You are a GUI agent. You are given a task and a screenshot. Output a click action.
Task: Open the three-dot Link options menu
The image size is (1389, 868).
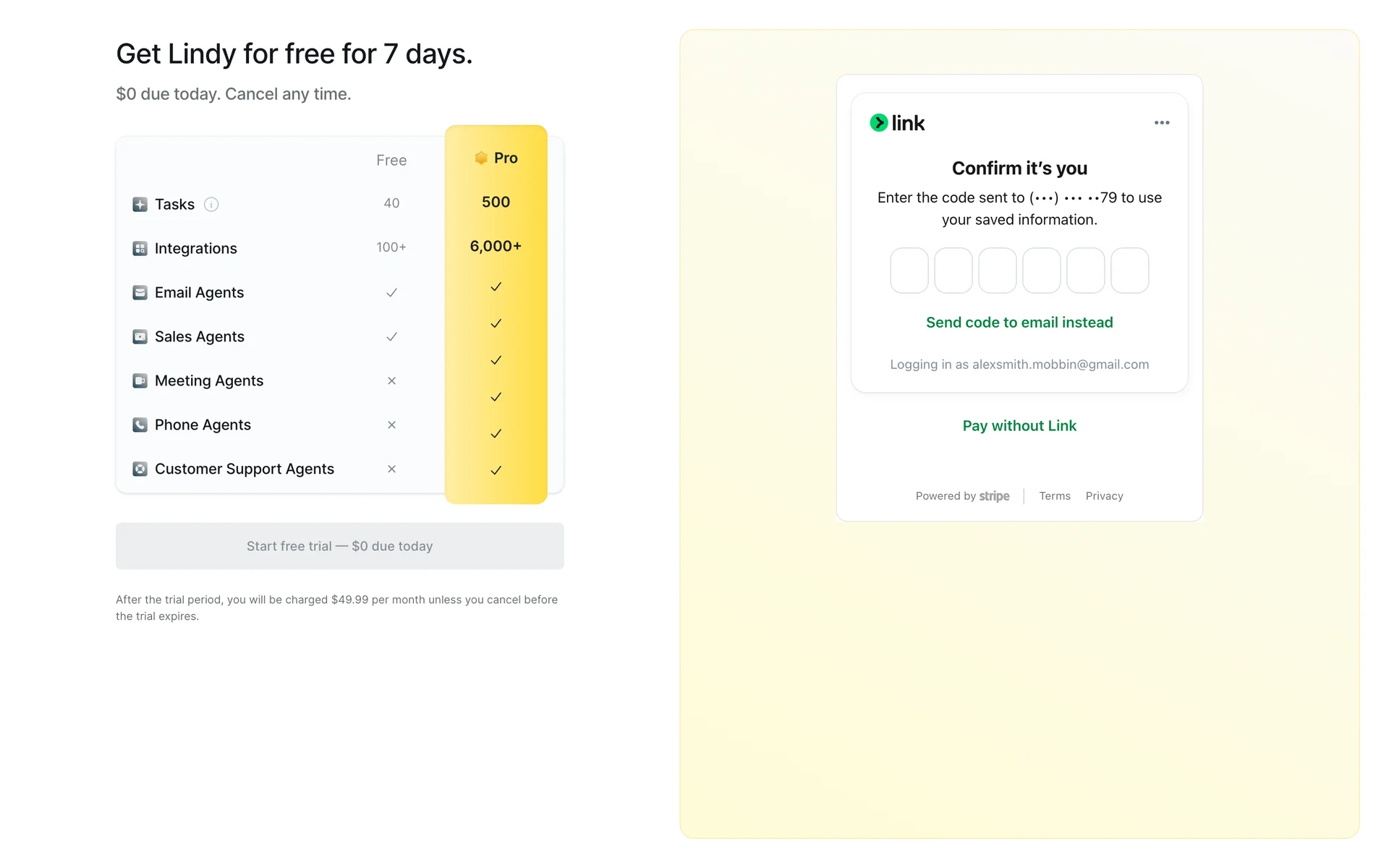(1162, 123)
